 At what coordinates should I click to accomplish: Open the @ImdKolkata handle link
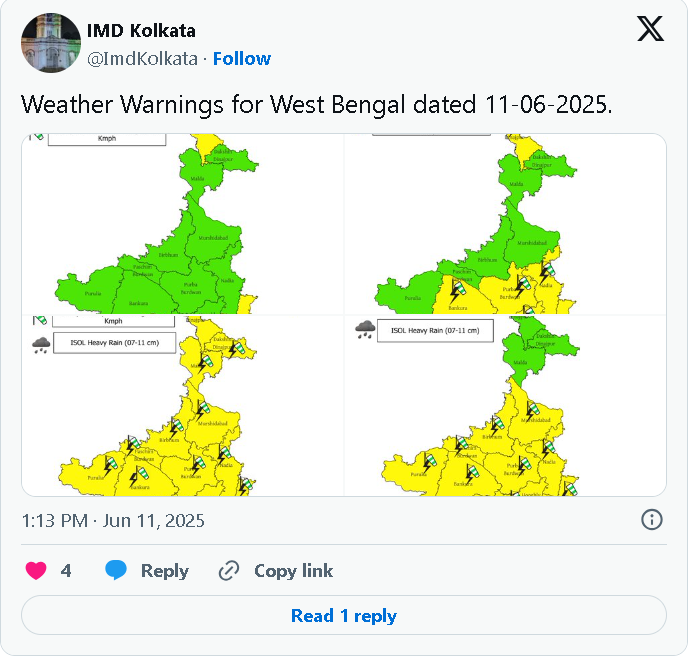coord(142,59)
